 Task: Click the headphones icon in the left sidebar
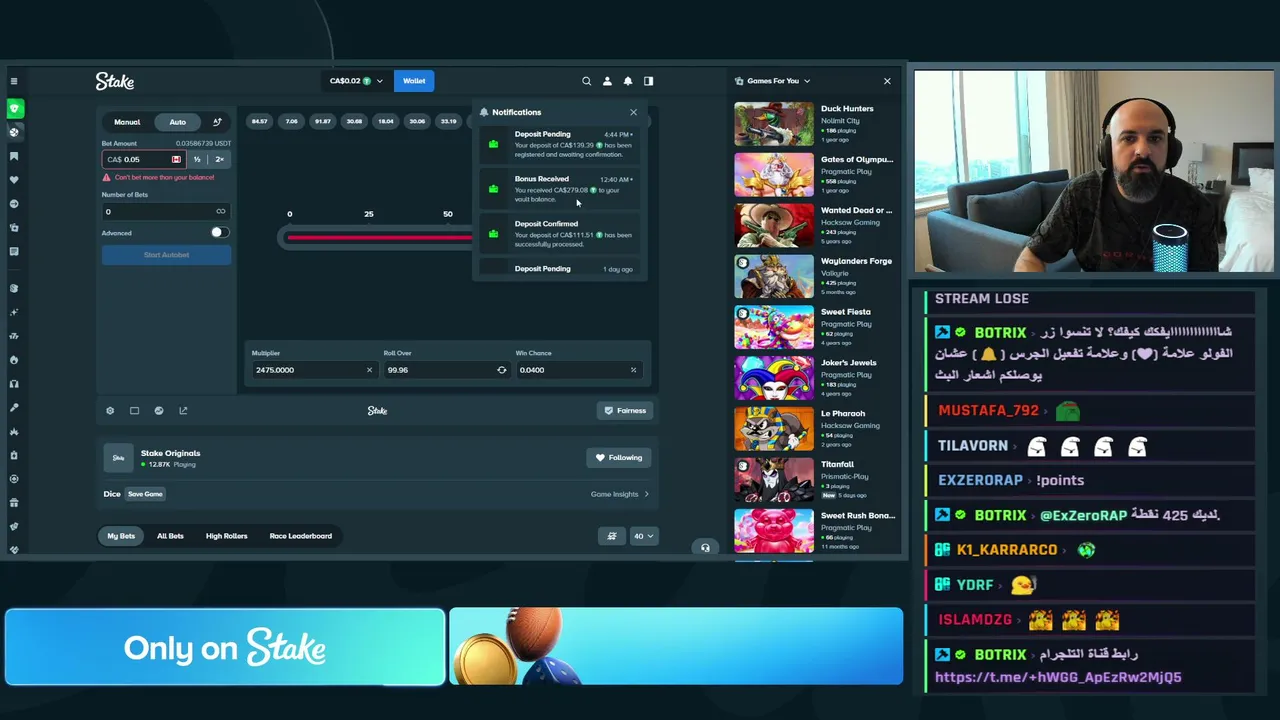click(x=14, y=384)
